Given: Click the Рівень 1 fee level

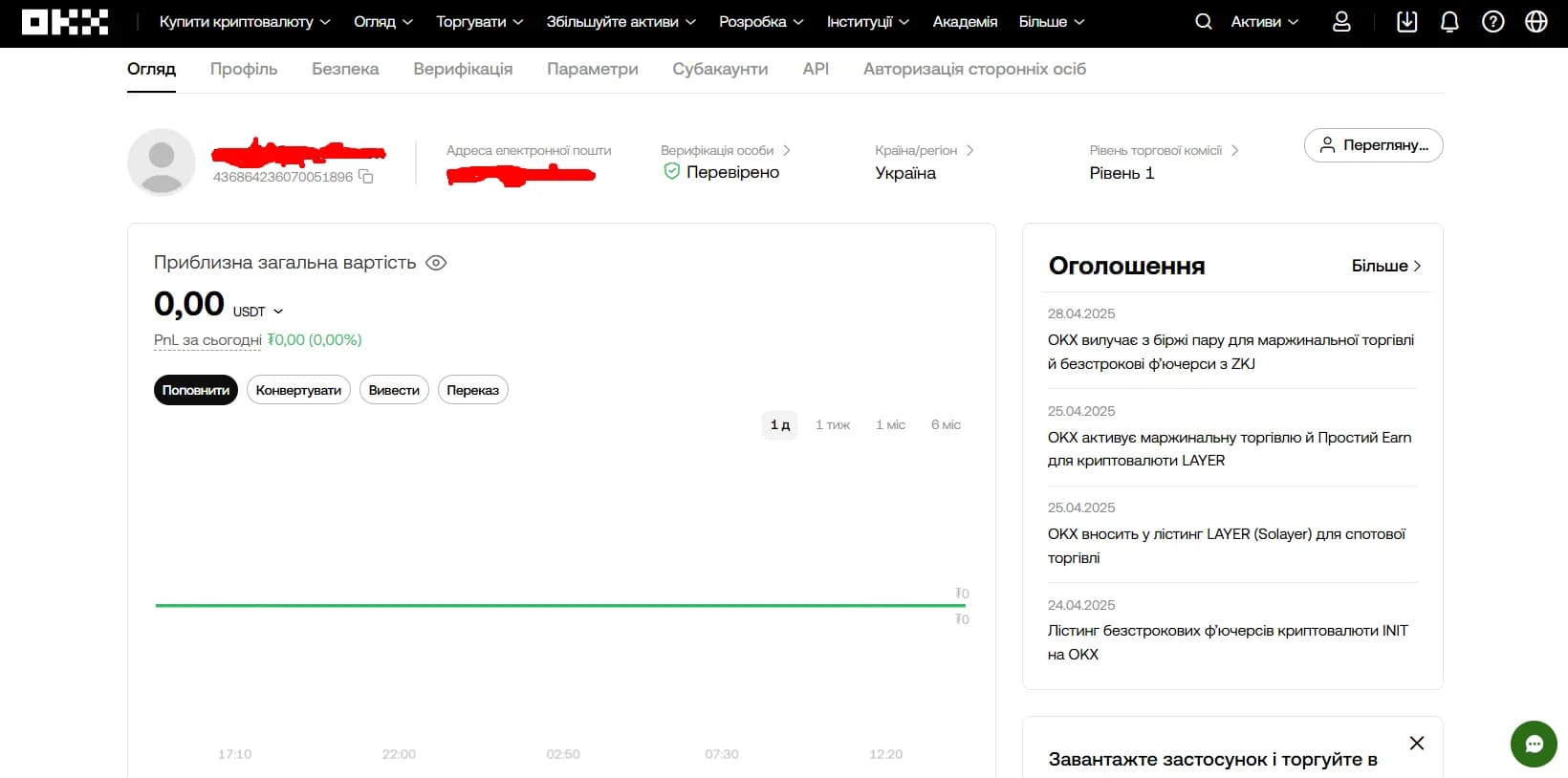Looking at the screenshot, I should pos(1122,173).
